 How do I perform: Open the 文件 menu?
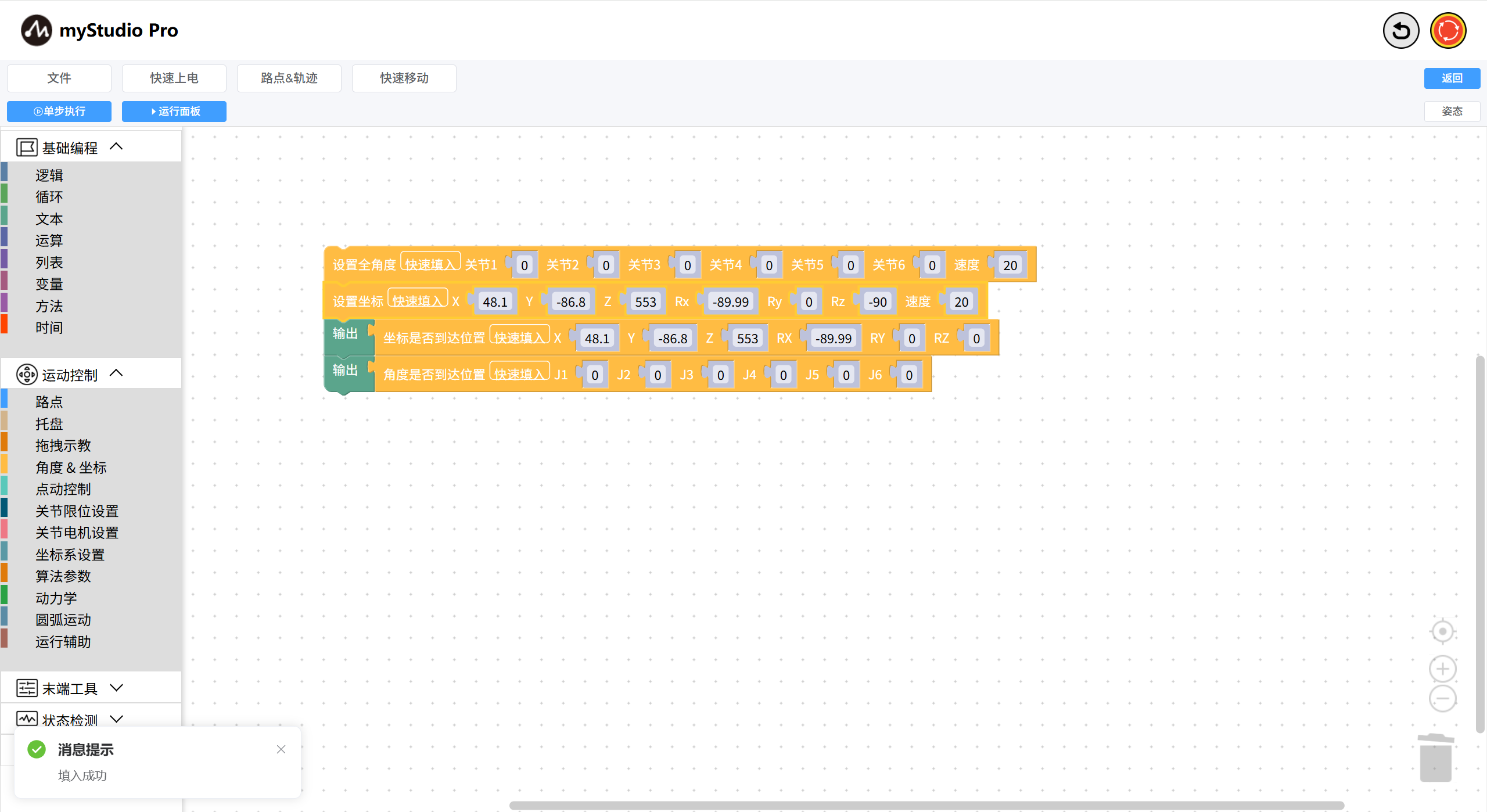pos(59,78)
